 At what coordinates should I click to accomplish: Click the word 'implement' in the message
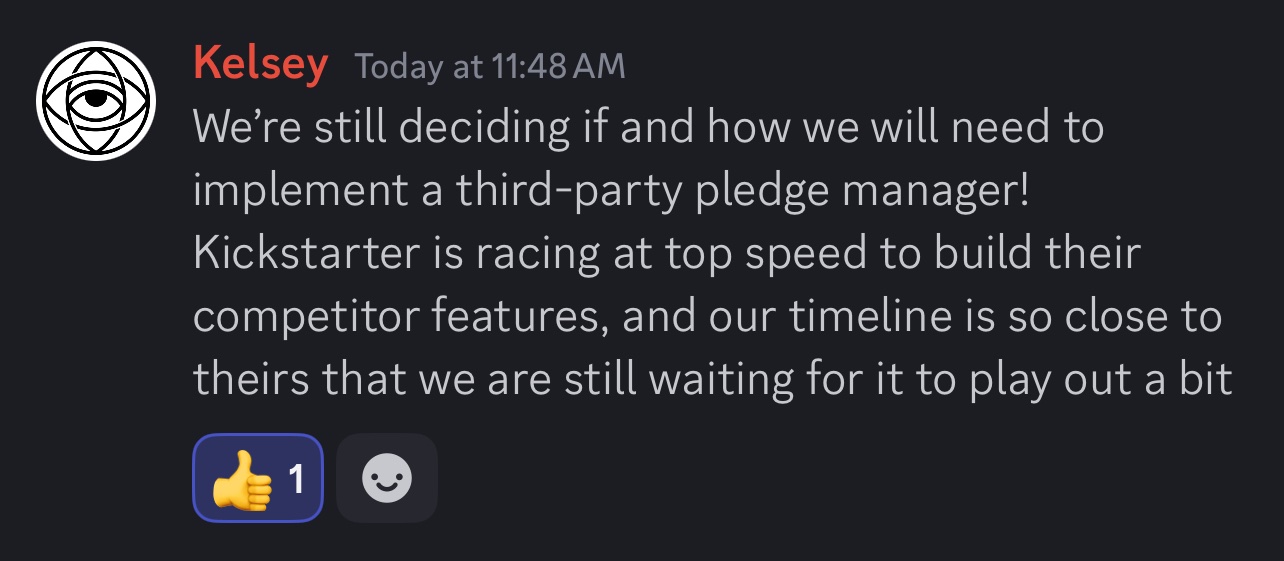(301, 191)
